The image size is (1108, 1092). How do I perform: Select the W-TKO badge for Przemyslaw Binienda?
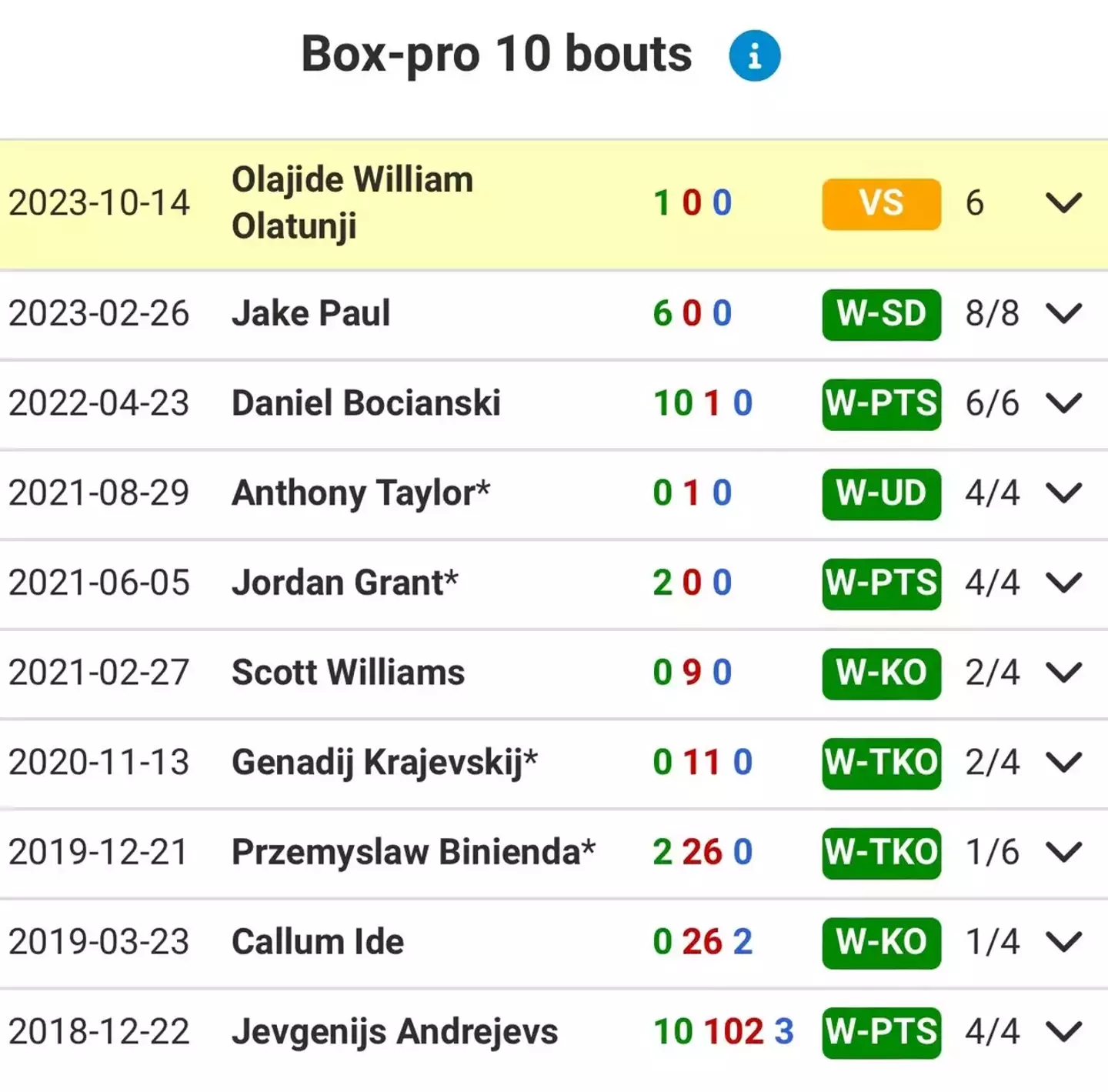(880, 853)
